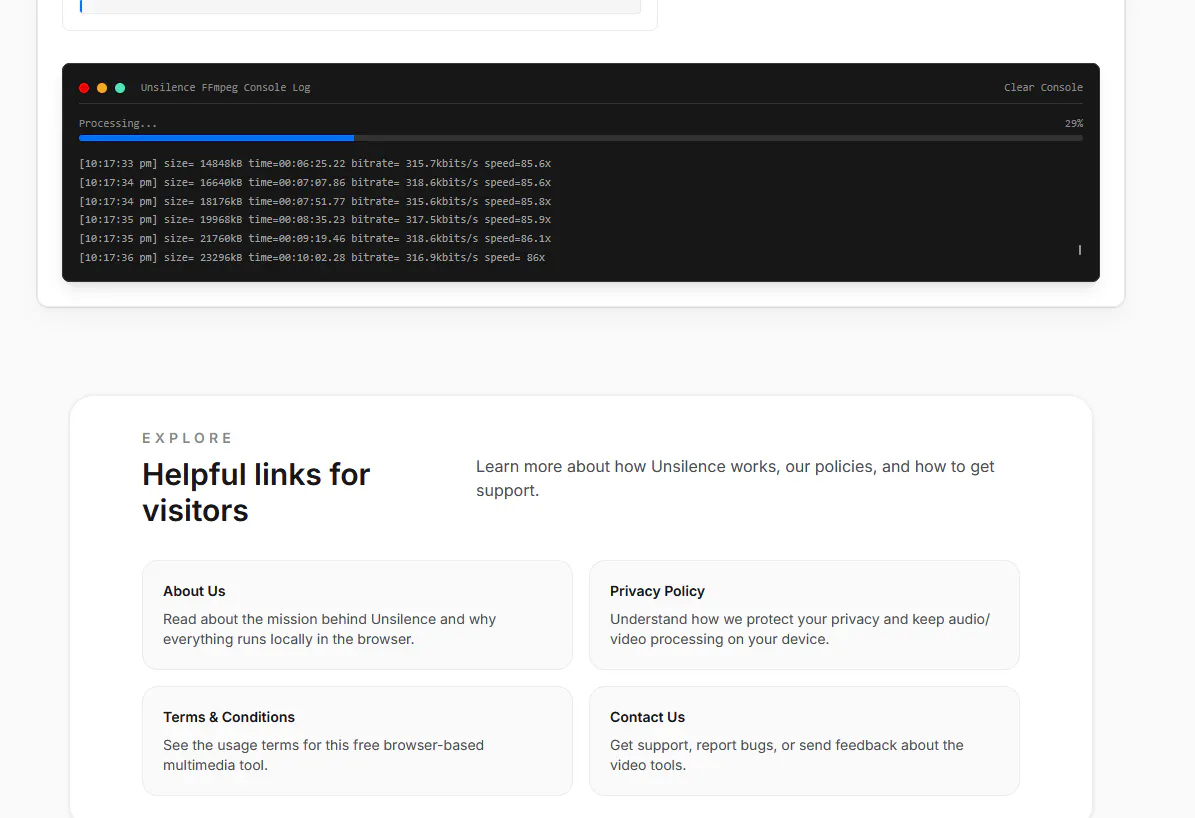This screenshot has height=818, width=1195.
Task: Open the Terms & Conditions card
Action: click(x=357, y=741)
